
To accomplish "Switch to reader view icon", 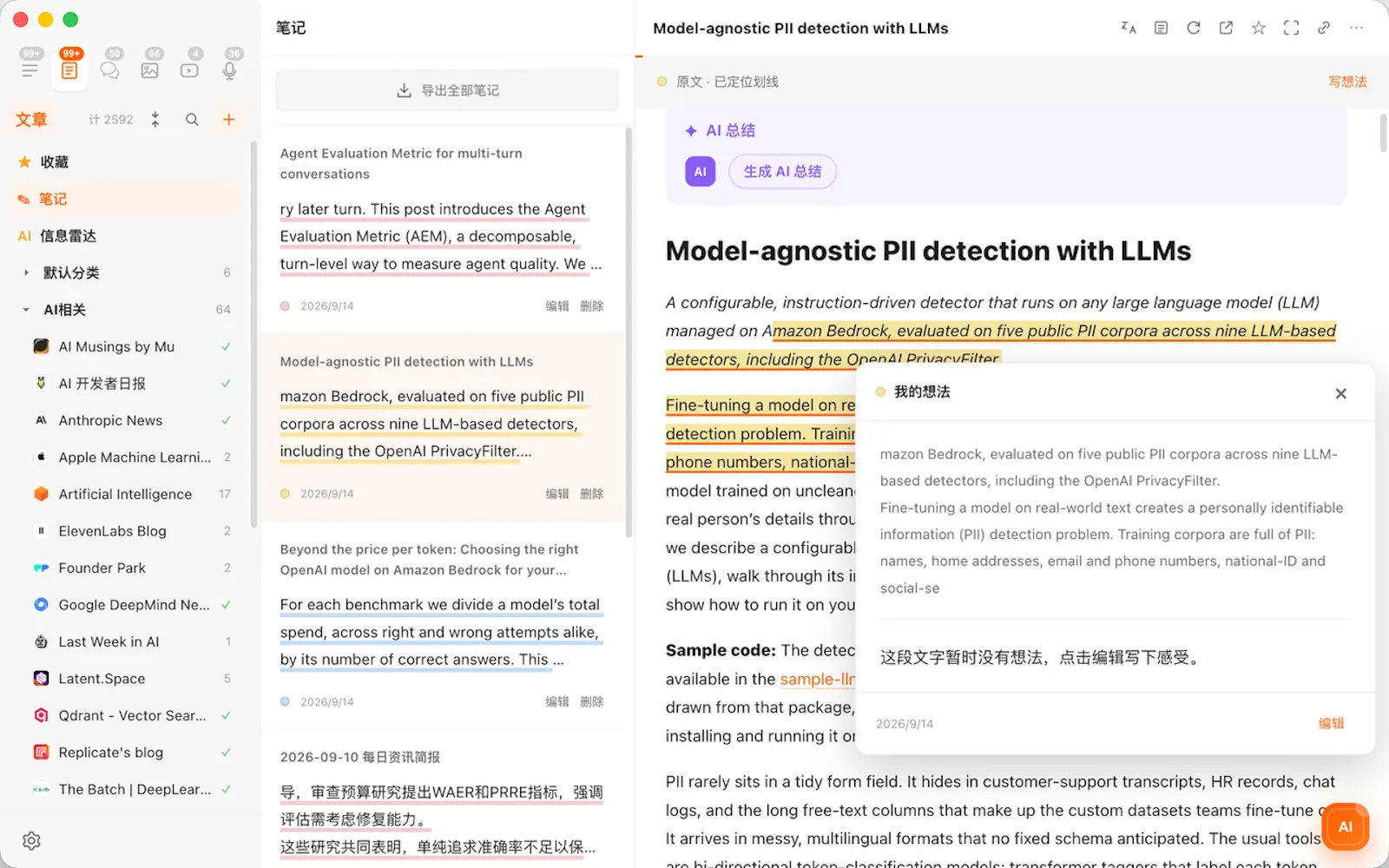I will click(x=1161, y=28).
